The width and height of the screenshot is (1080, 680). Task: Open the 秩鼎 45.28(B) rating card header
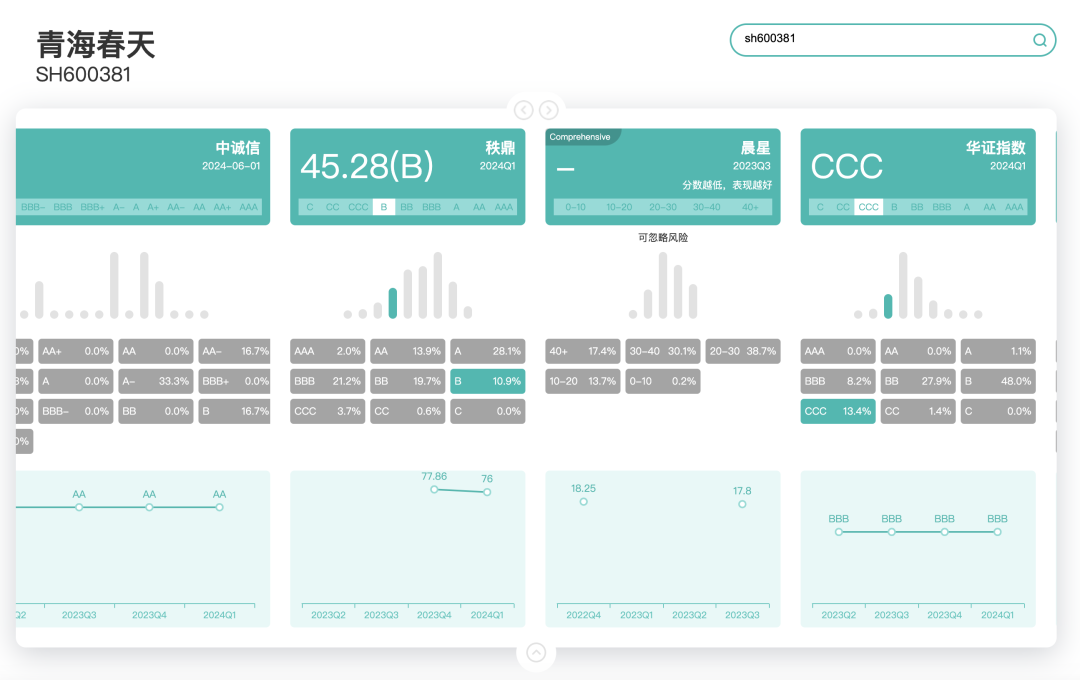point(408,176)
